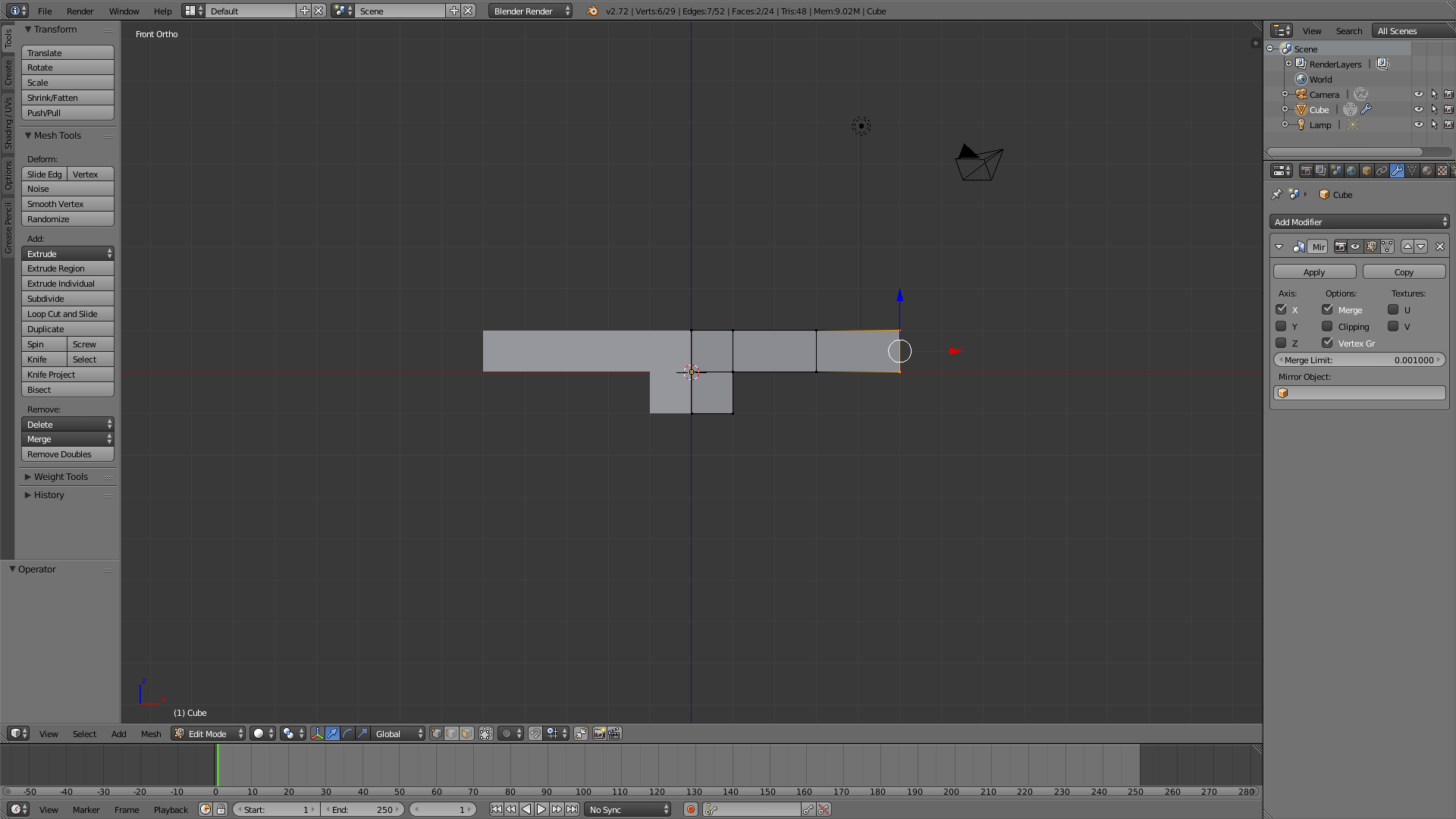This screenshot has height=819, width=1456.
Task: Toggle the snap magnet icon in the 3D header
Action: point(535,733)
